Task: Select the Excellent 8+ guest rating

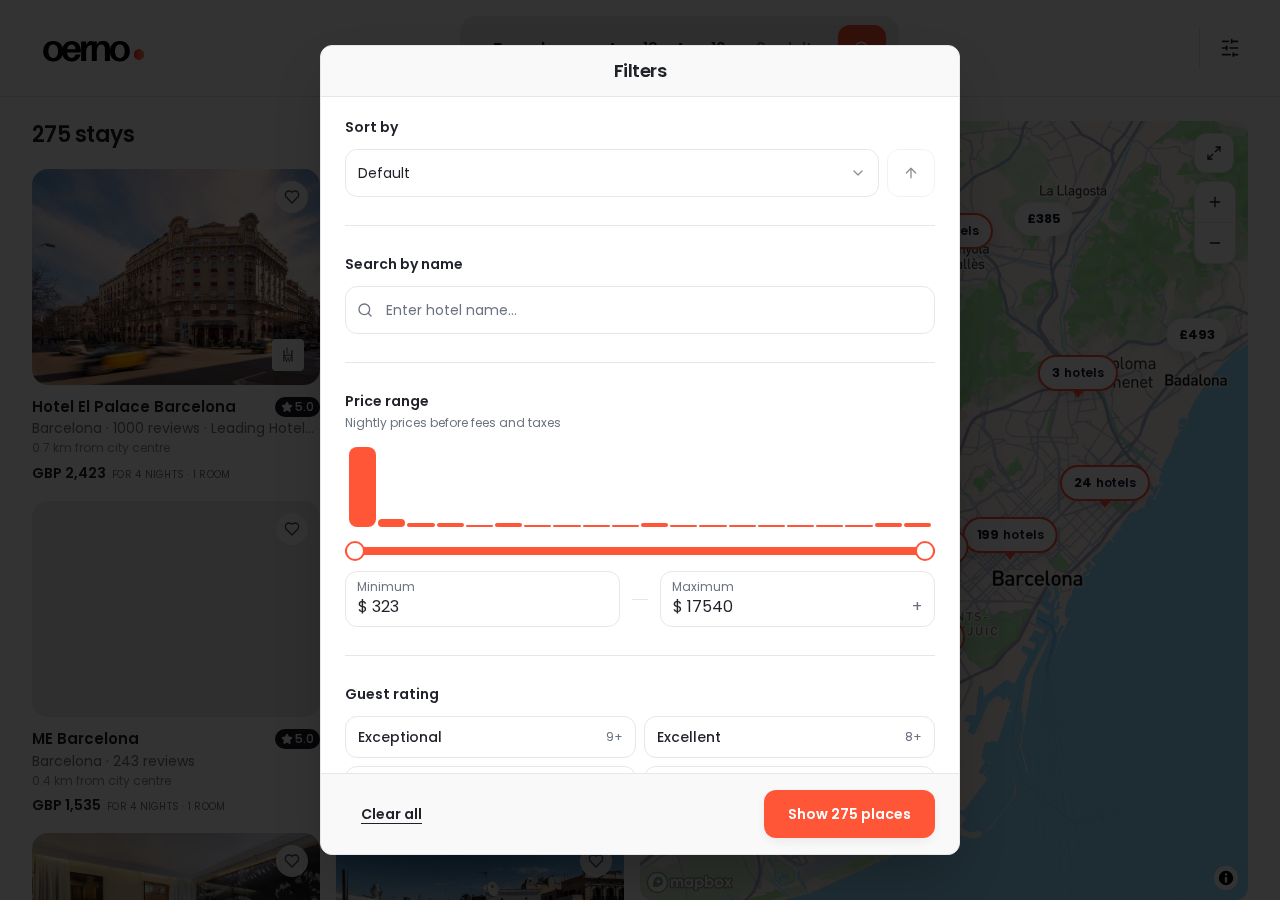Action: click(789, 737)
